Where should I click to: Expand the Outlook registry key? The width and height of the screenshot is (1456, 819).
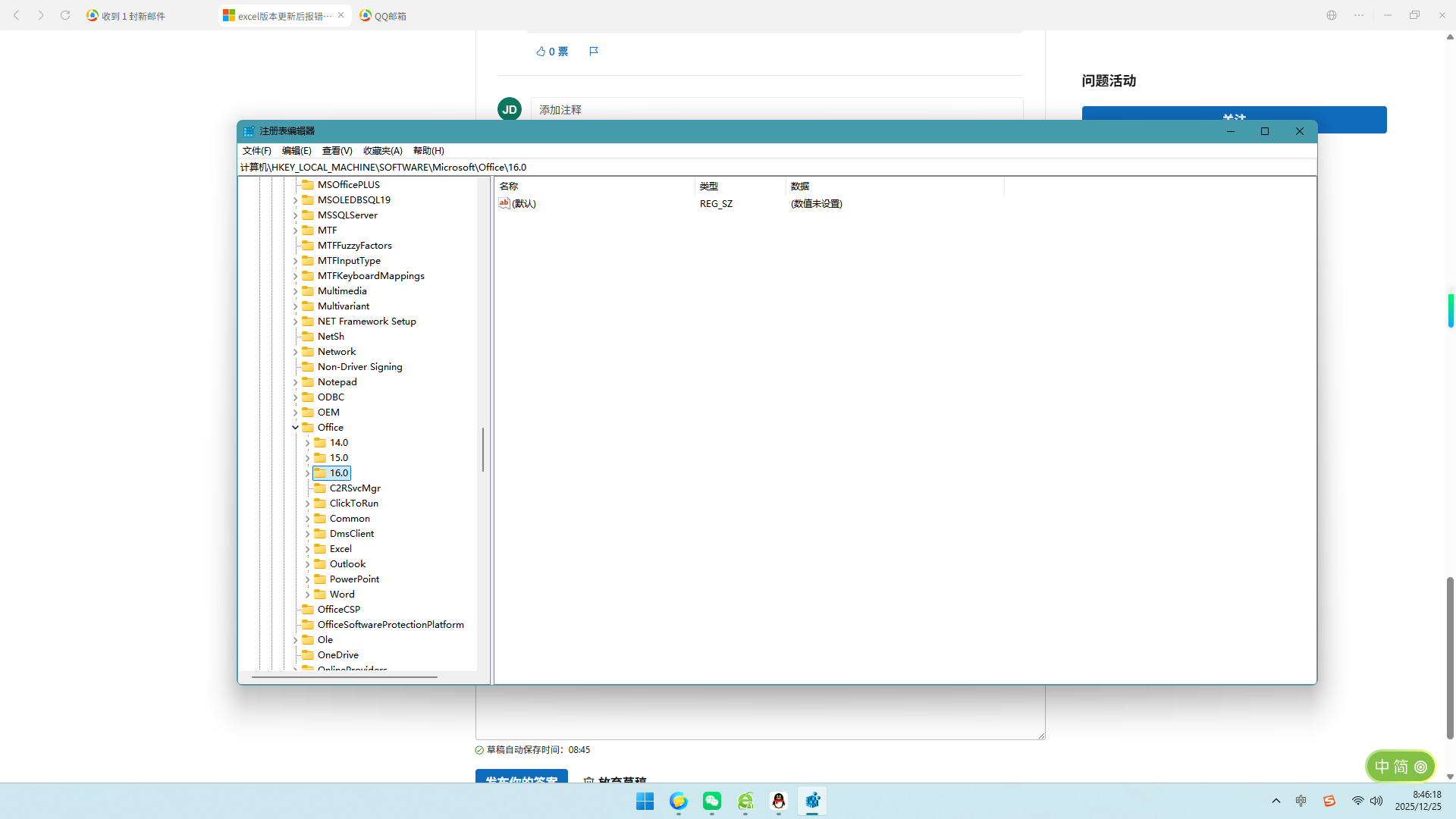point(307,564)
